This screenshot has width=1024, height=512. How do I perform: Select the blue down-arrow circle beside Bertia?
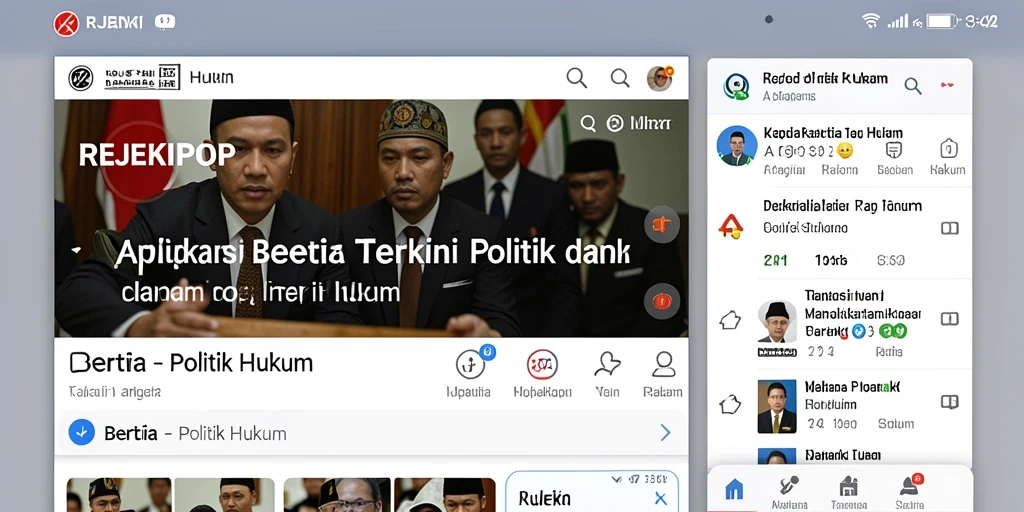click(x=82, y=432)
